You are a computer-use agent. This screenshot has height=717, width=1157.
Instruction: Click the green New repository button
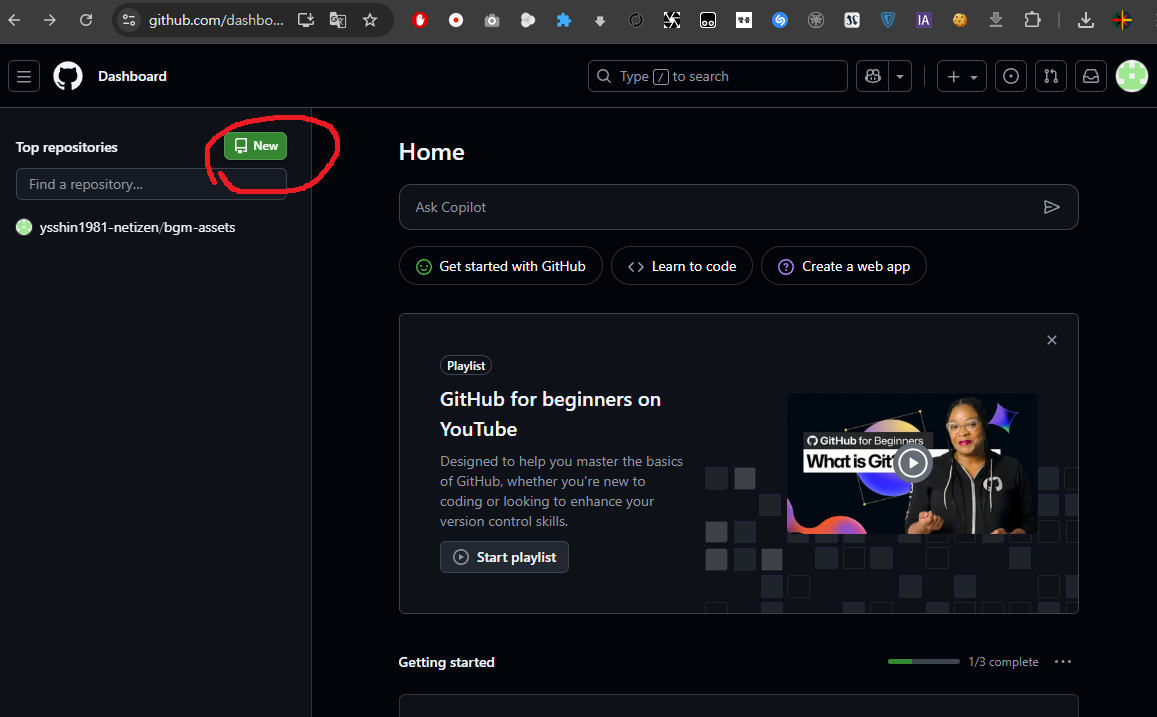click(x=255, y=146)
